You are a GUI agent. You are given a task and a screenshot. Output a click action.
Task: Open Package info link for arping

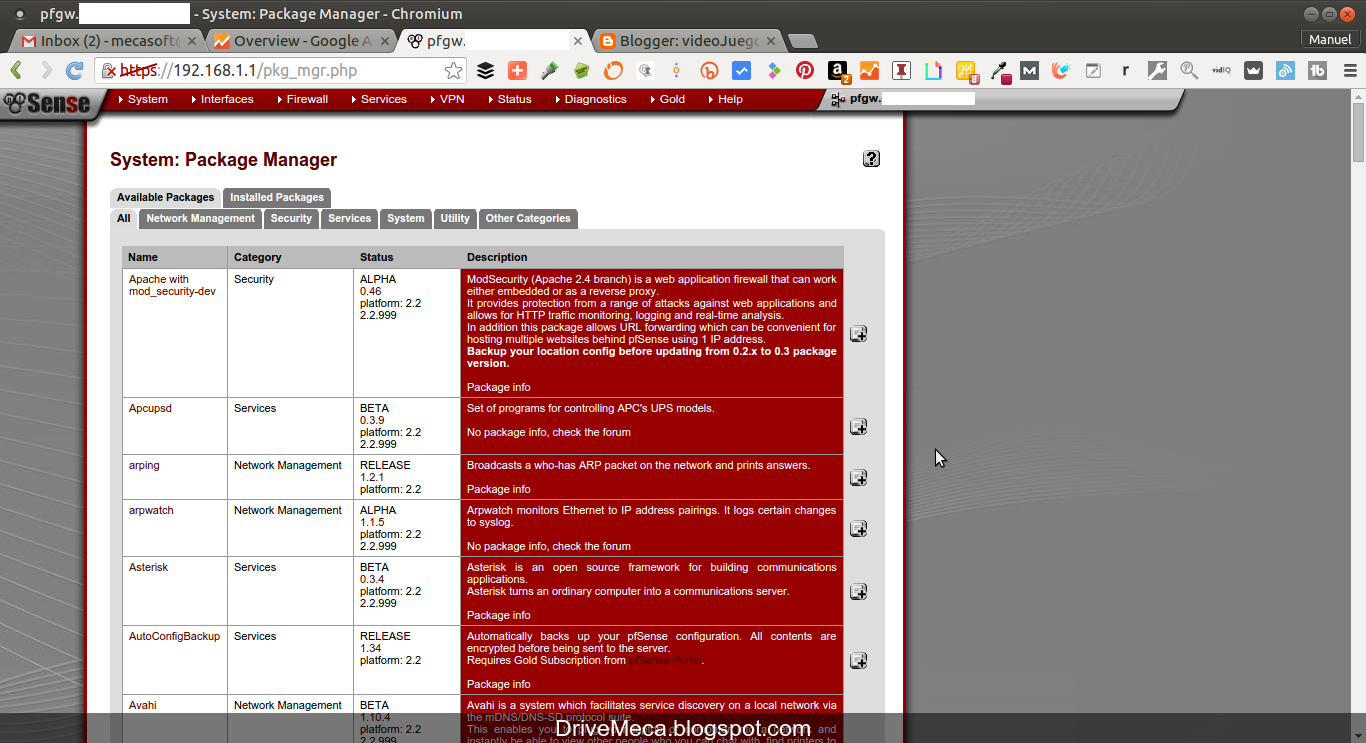pos(498,489)
